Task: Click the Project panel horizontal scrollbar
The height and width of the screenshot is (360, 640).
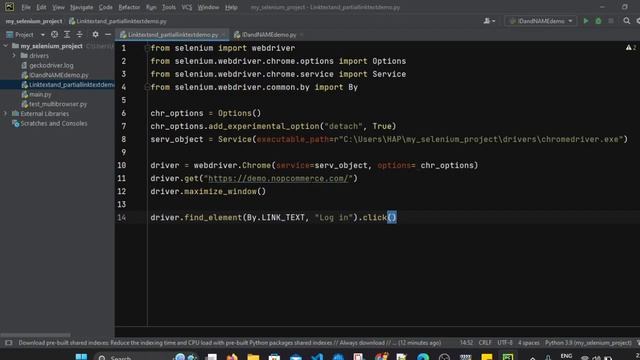Action: pos(36,335)
